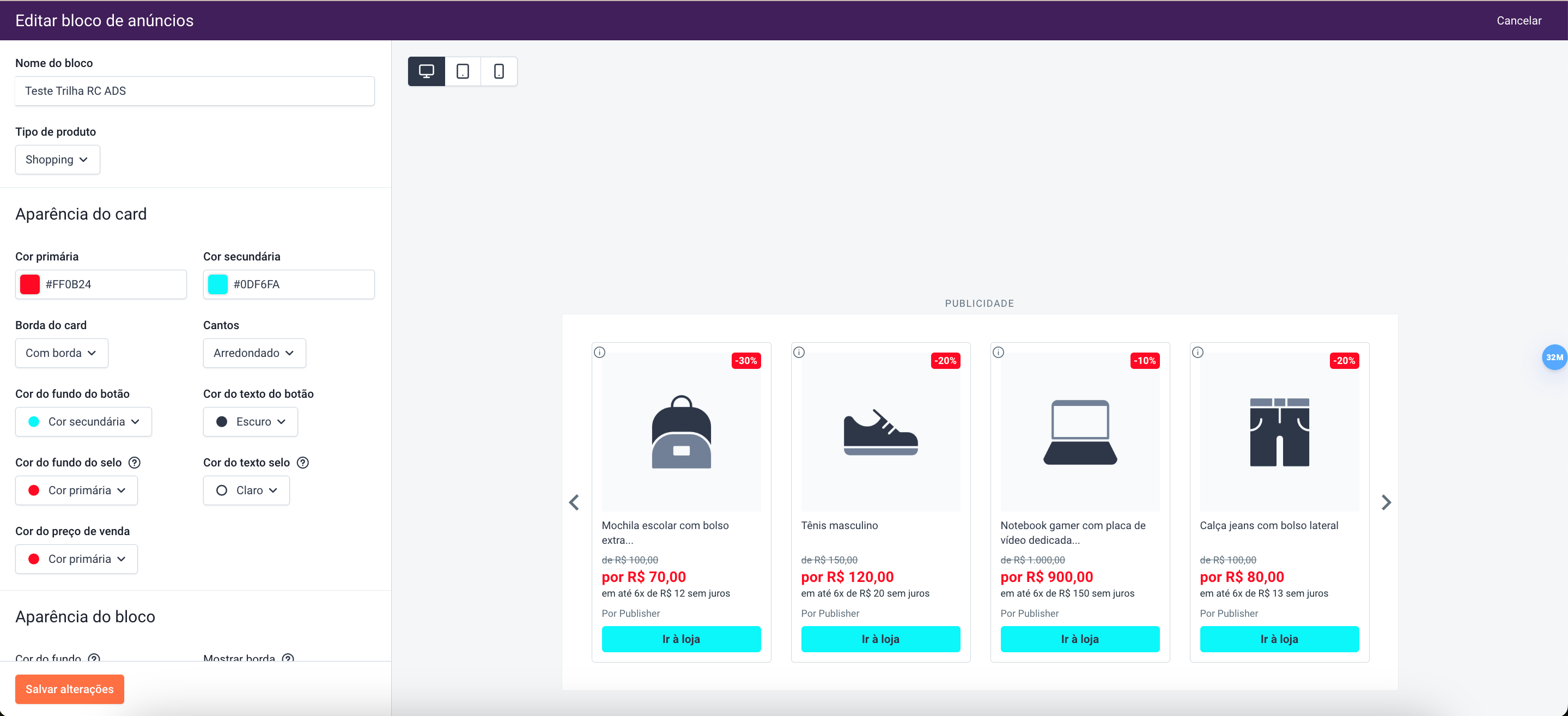
Task: Click Cancelar in the header
Action: [x=1518, y=21]
